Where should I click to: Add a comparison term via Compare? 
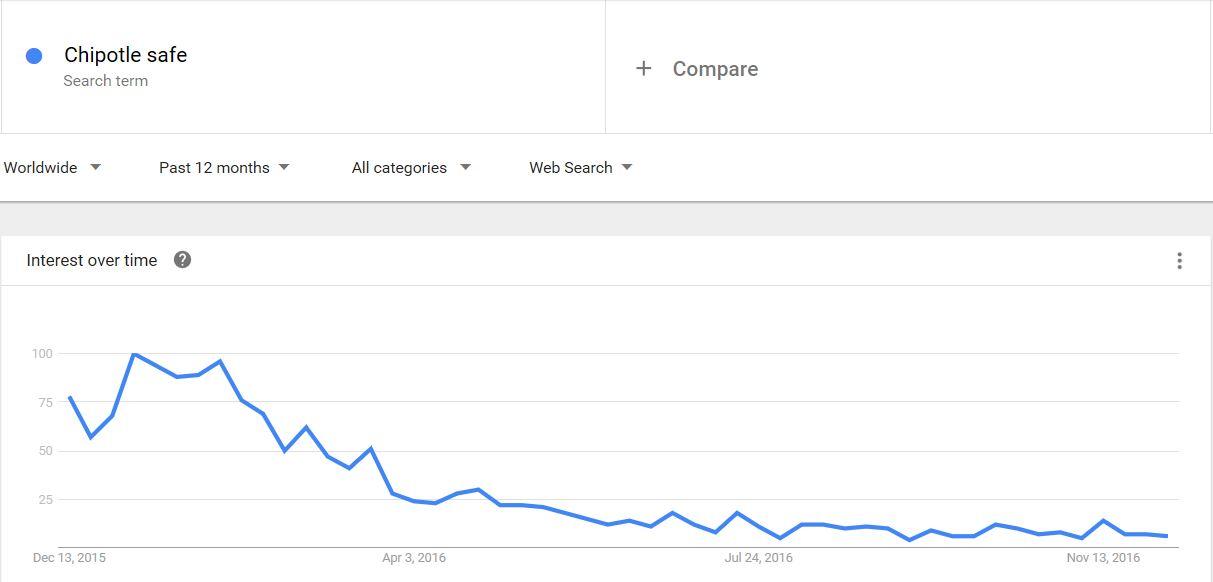point(715,69)
